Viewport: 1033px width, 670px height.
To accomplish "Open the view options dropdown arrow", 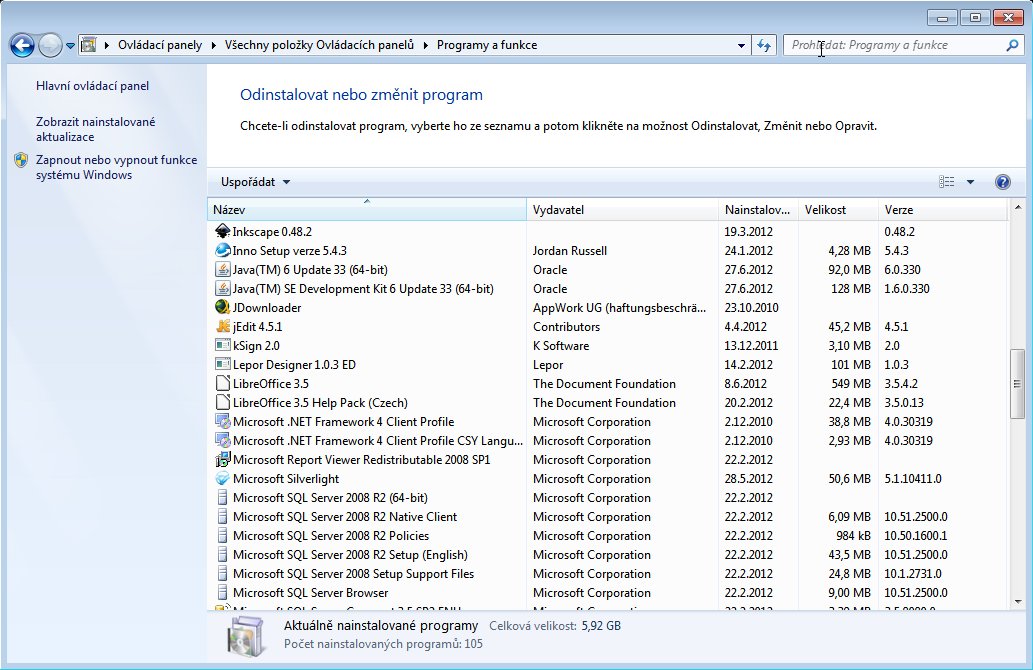I will [970, 182].
